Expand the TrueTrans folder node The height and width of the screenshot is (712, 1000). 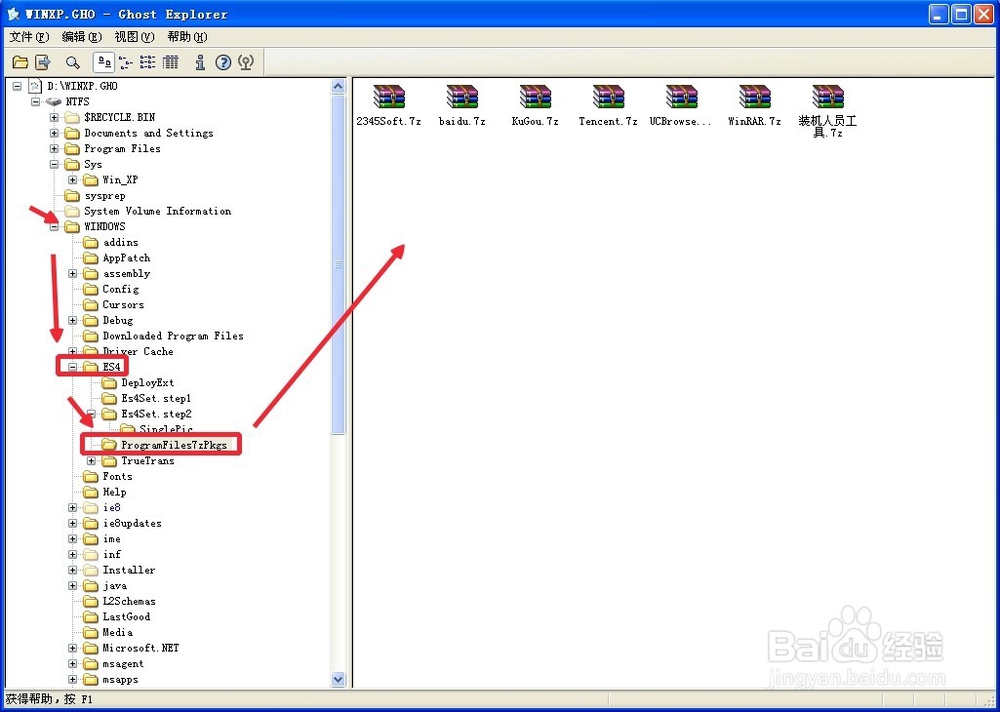coord(91,461)
